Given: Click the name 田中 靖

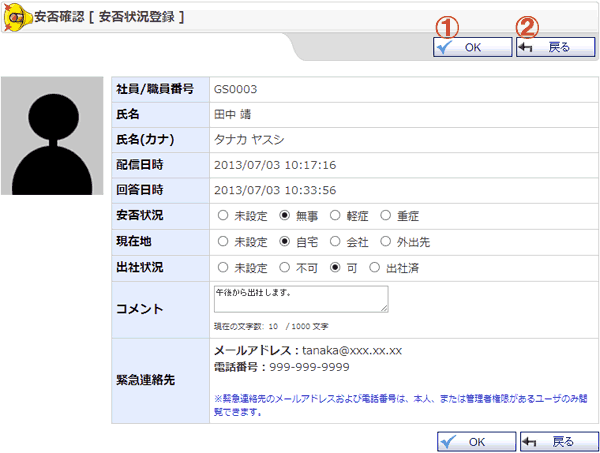Looking at the screenshot, I should click(232, 114).
